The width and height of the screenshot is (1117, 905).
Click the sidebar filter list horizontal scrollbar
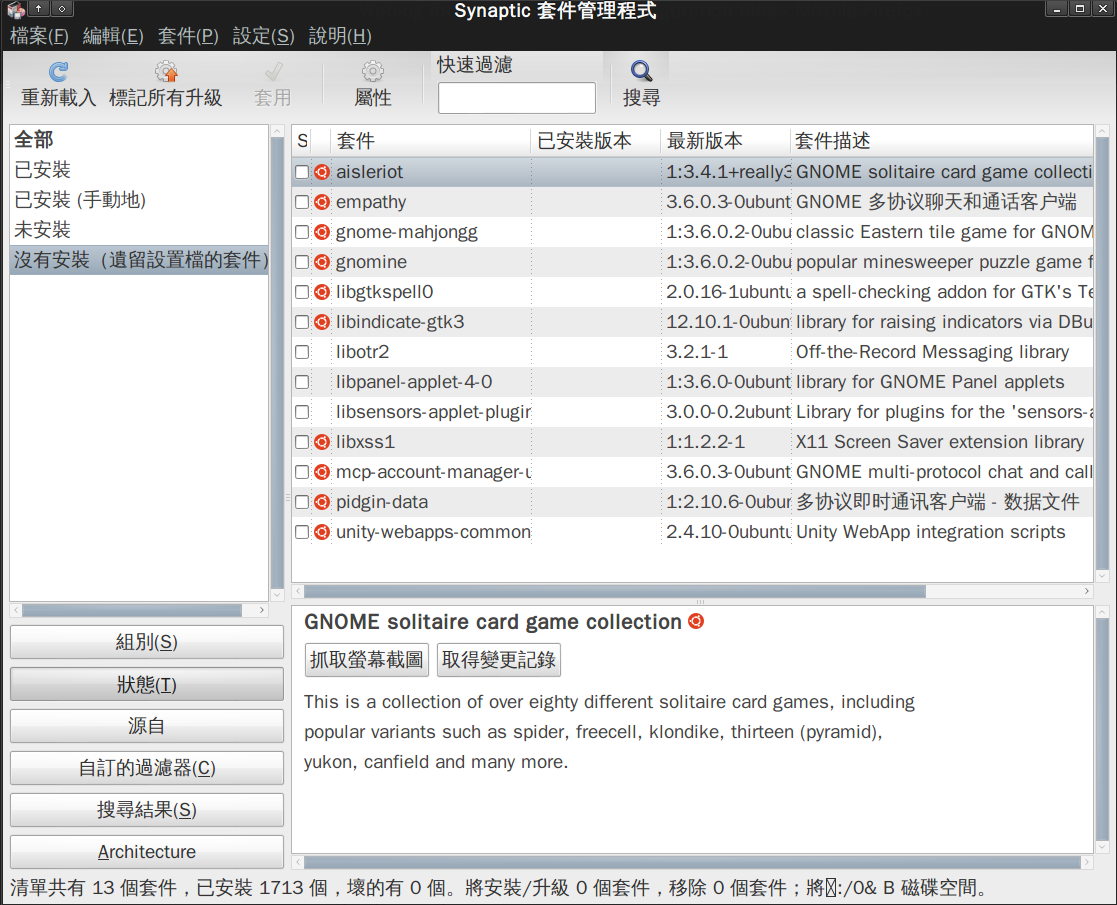click(x=132, y=610)
